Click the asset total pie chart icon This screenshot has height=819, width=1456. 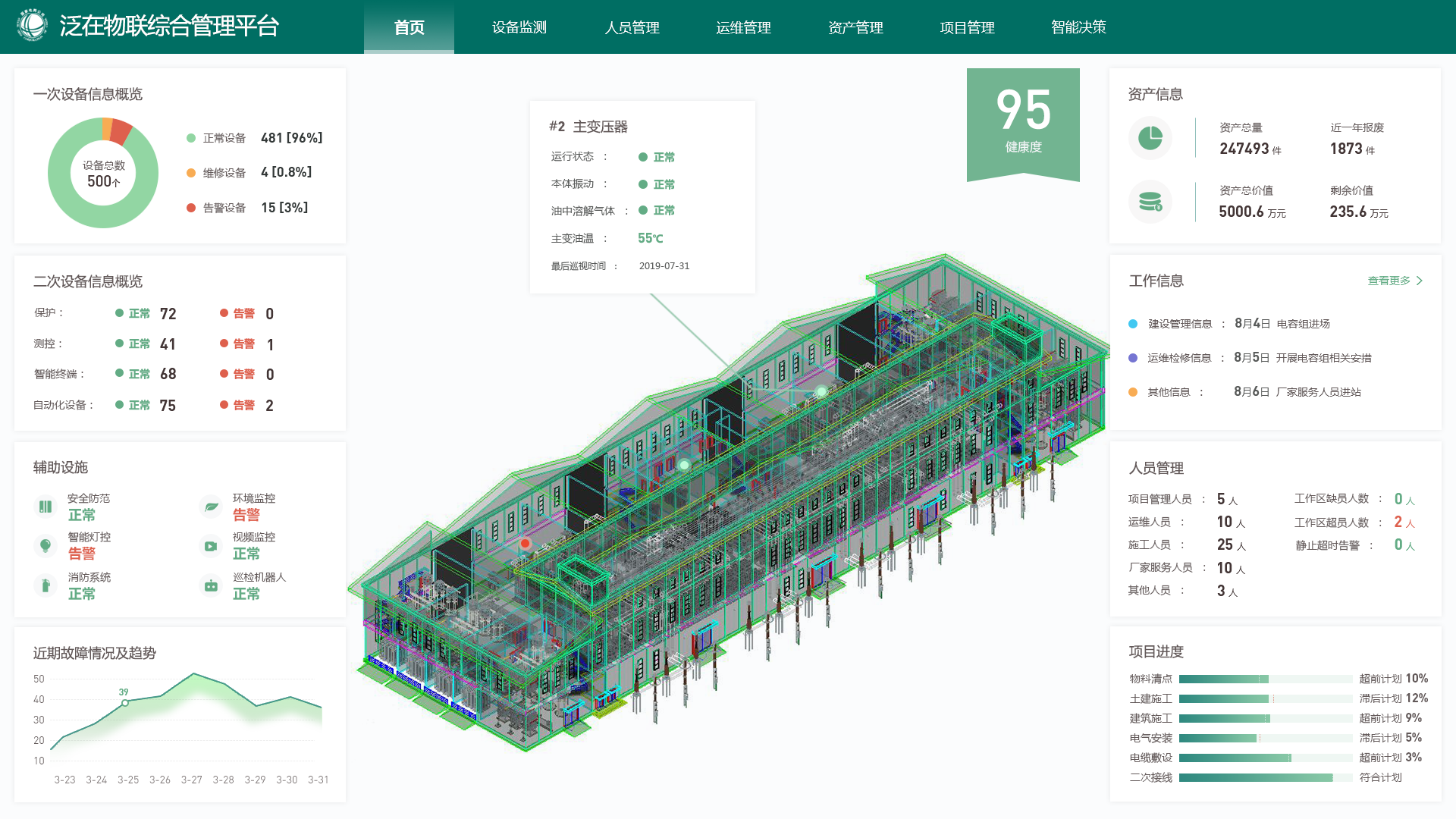pos(1150,138)
